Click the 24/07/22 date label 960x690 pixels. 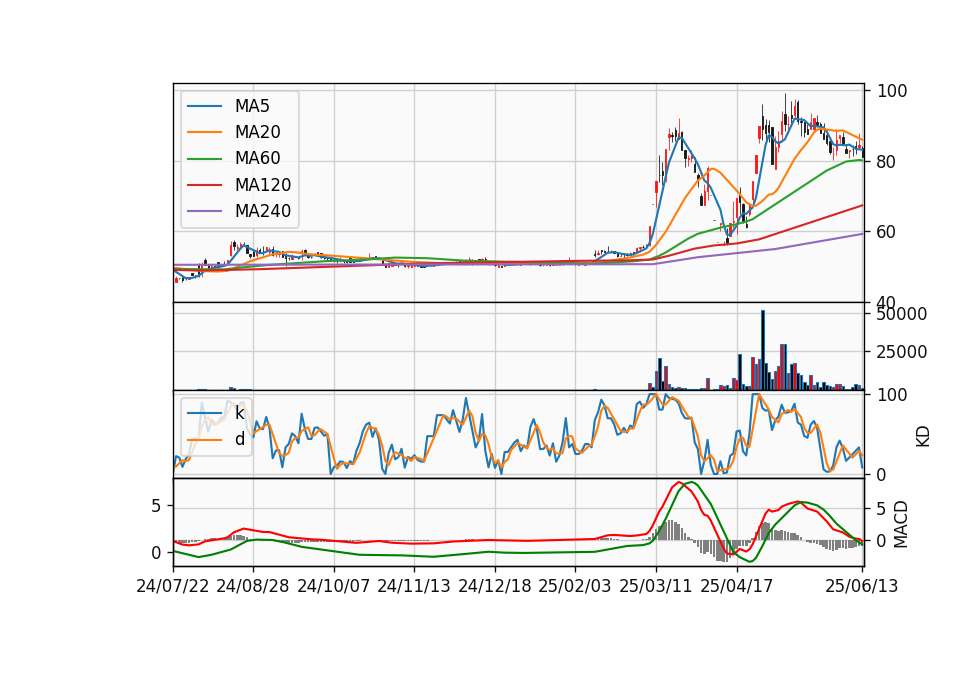[173, 586]
